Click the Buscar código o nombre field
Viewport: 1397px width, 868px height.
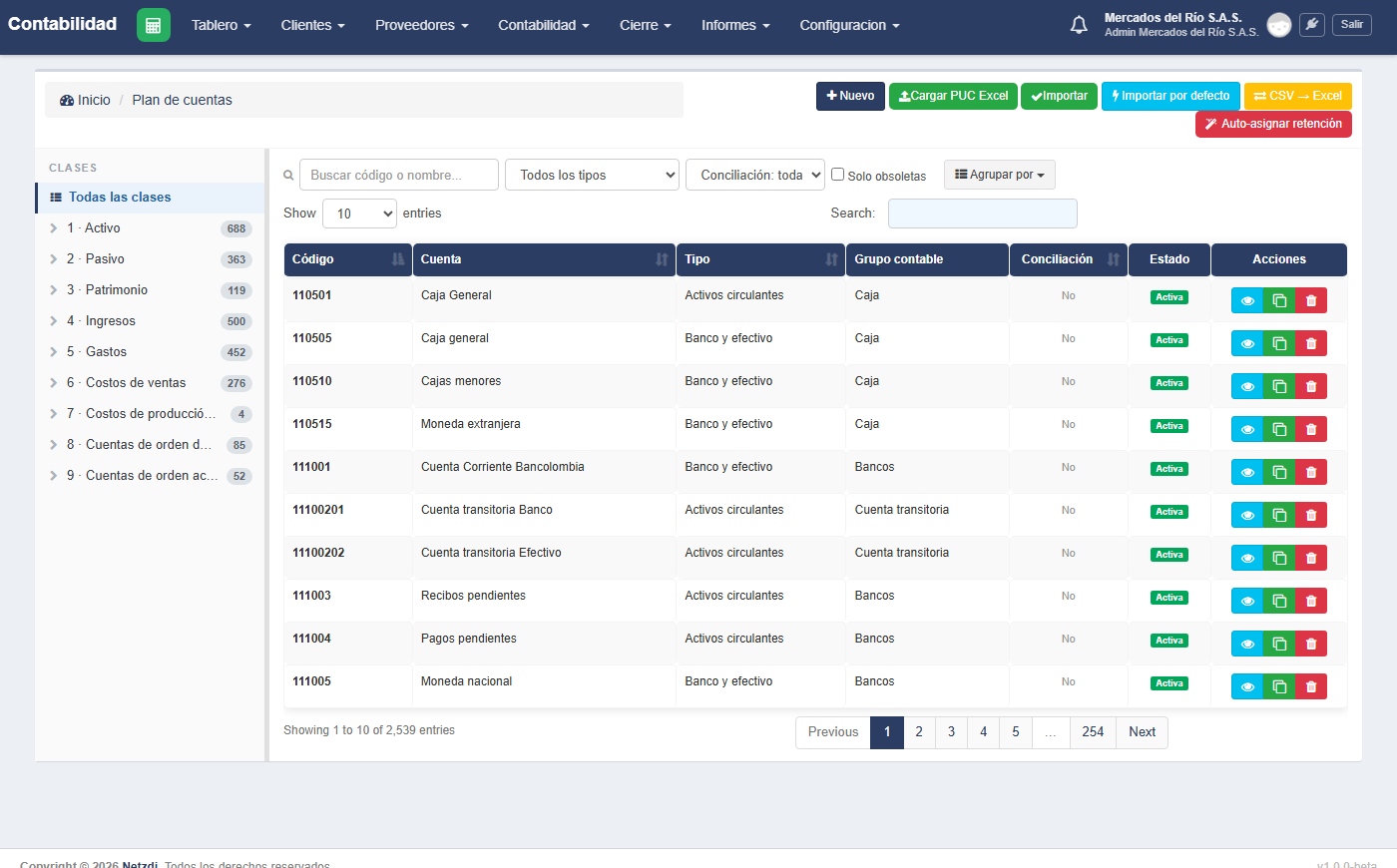pyautogui.click(x=399, y=175)
